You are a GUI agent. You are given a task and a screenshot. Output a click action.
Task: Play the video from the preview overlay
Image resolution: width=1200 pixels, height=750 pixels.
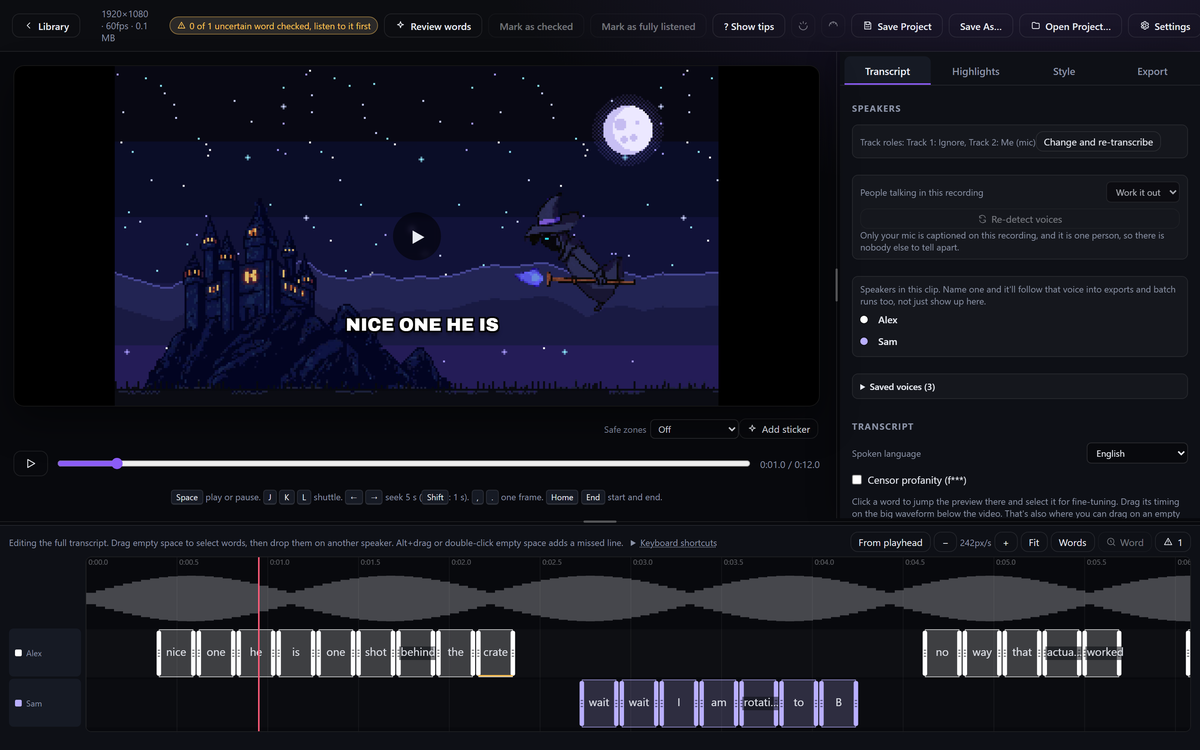416,237
